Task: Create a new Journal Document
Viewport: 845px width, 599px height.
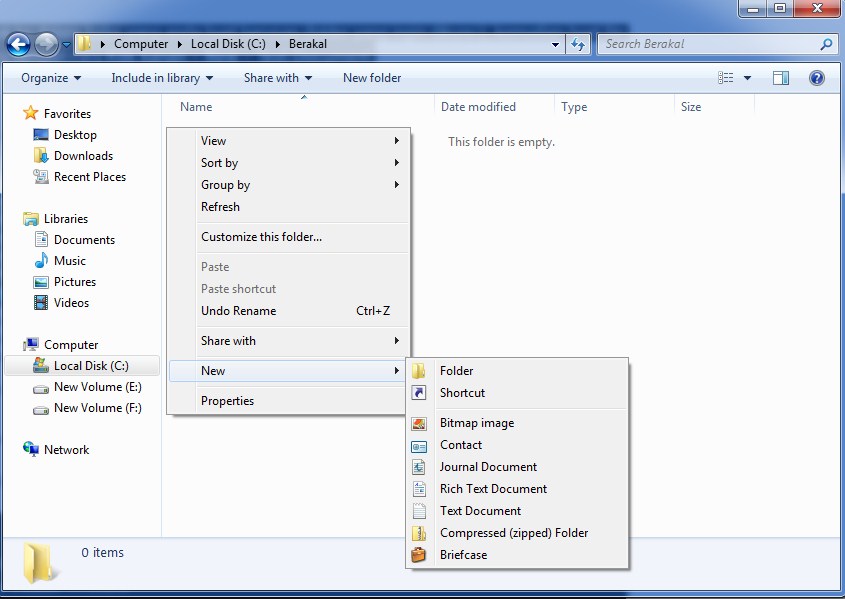Action: (x=488, y=466)
